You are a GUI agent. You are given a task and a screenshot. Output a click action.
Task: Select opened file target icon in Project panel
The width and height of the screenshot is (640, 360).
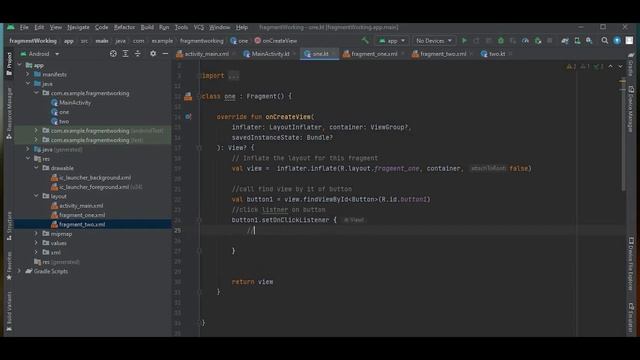[113, 53]
